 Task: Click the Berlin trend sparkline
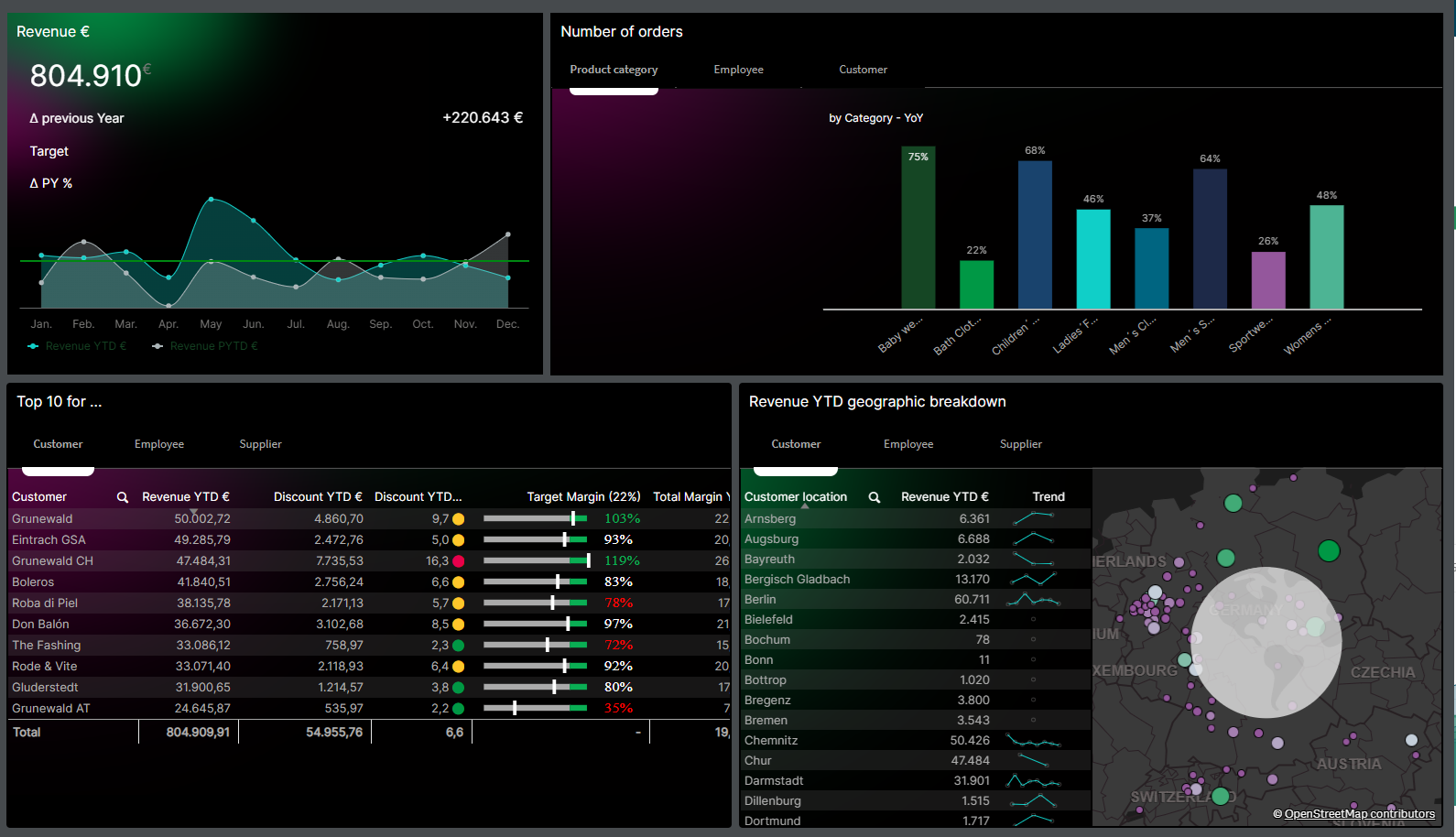coord(1033,600)
